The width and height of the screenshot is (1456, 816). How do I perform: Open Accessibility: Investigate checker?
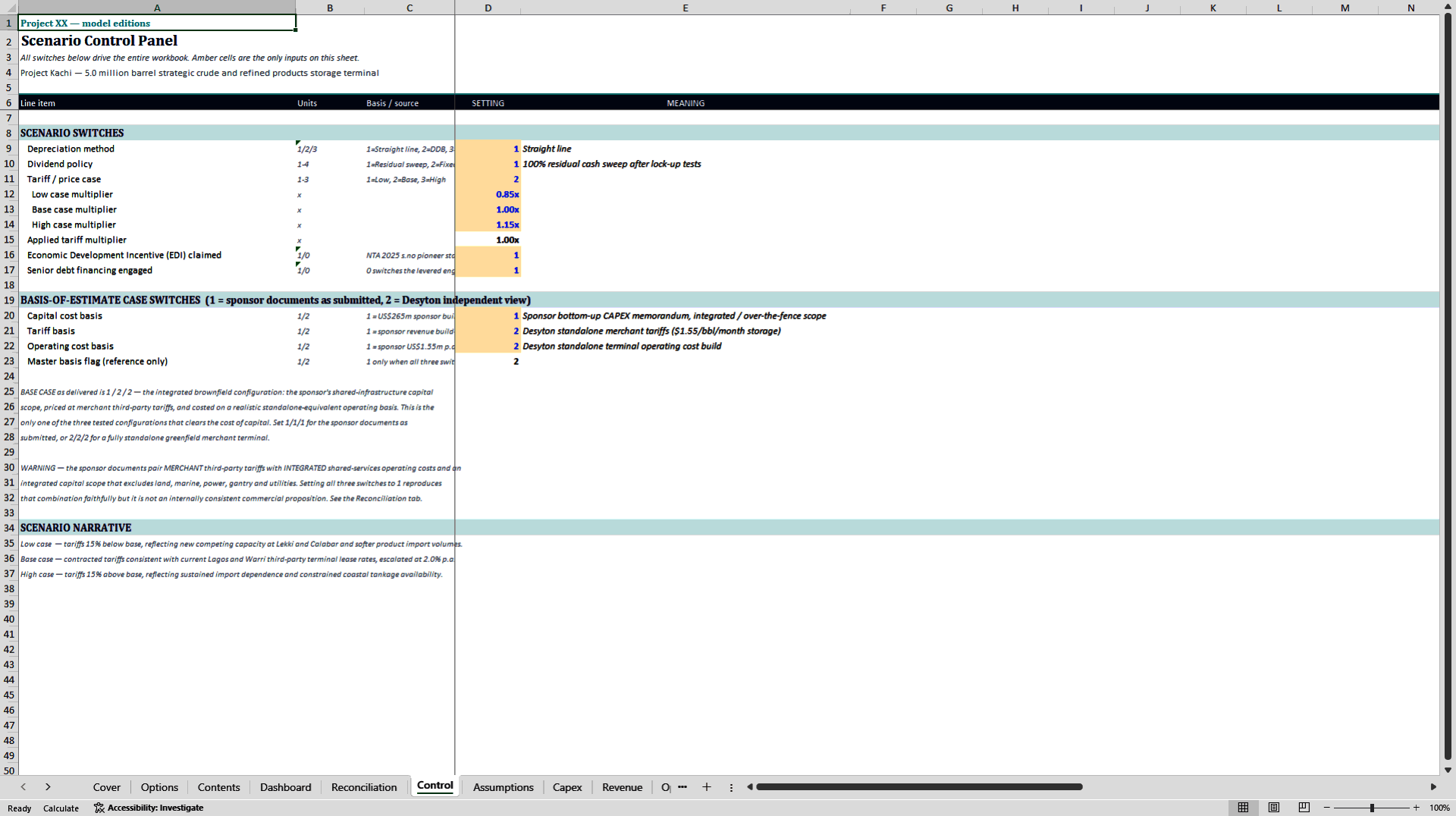tap(149, 808)
